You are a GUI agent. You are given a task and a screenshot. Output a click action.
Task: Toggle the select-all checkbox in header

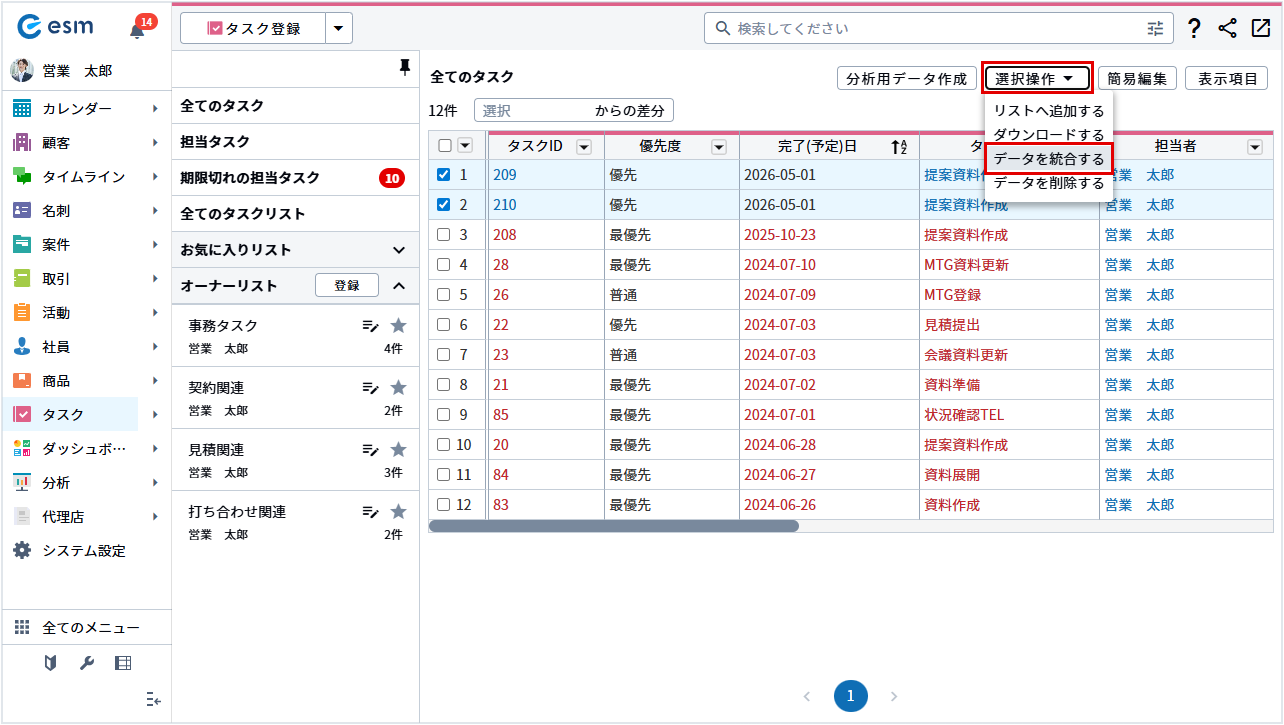[x=445, y=146]
